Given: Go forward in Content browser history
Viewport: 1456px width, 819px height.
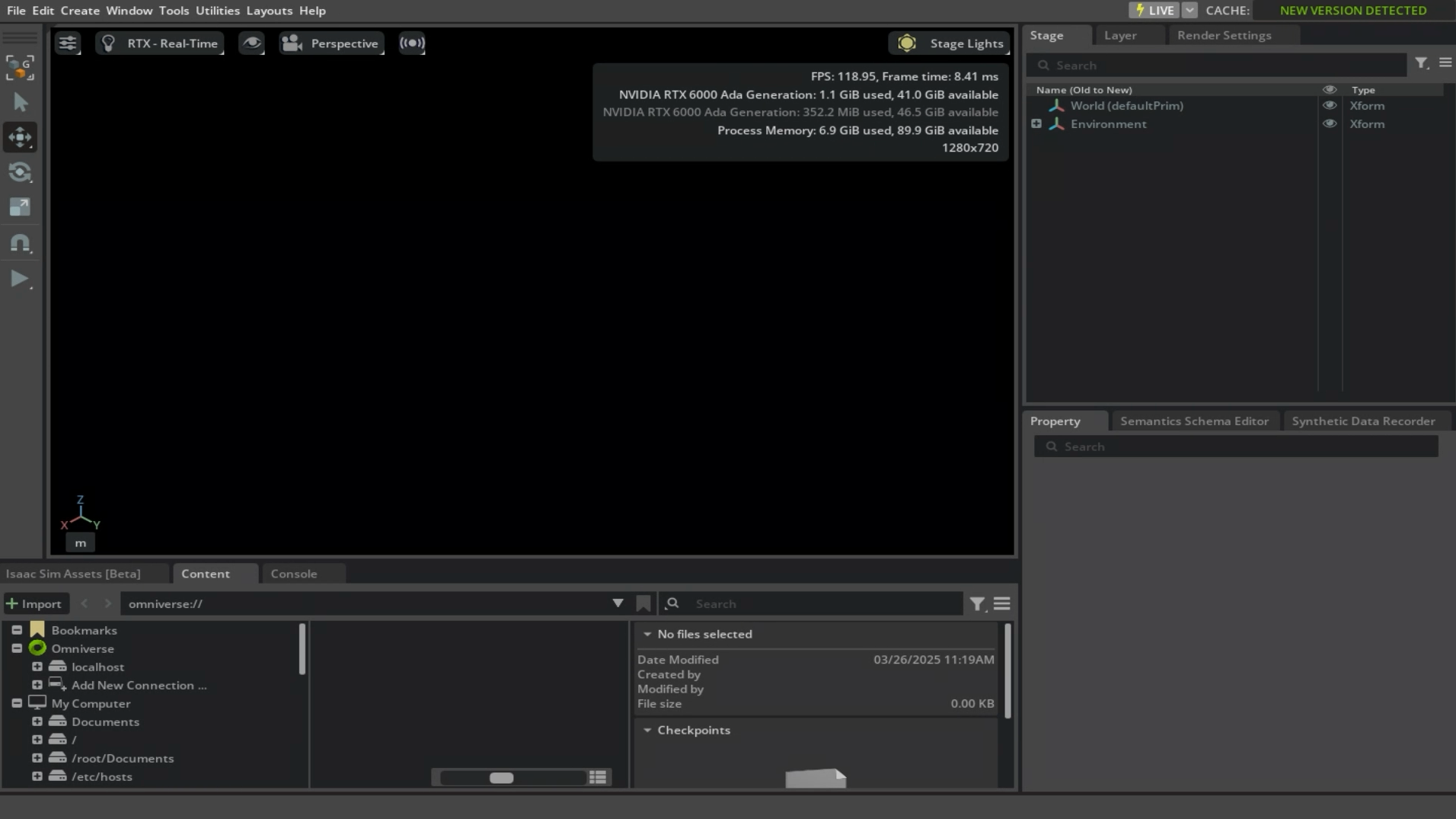Looking at the screenshot, I should [107, 603].
